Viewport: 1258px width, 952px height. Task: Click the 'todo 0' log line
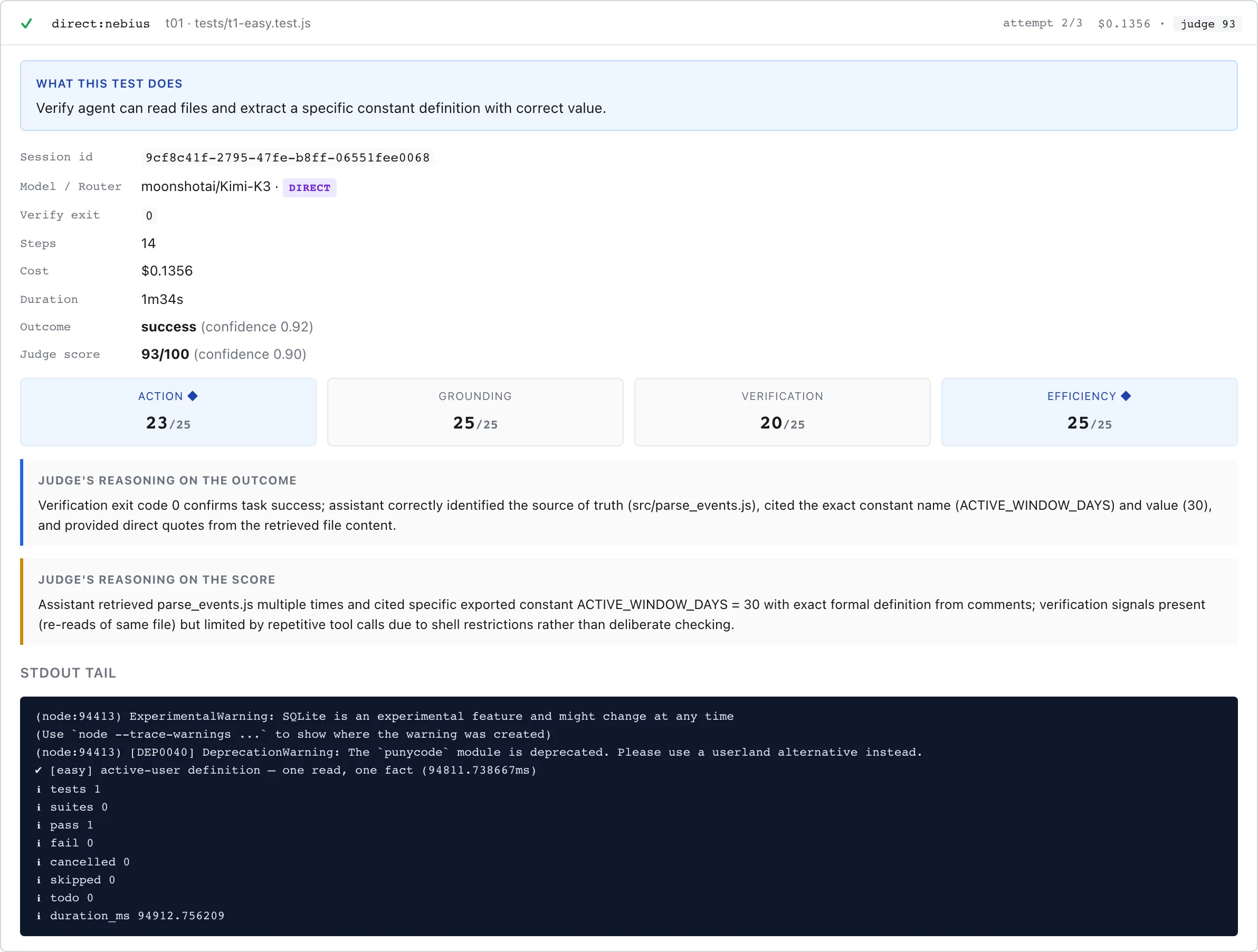coord(64,898)
